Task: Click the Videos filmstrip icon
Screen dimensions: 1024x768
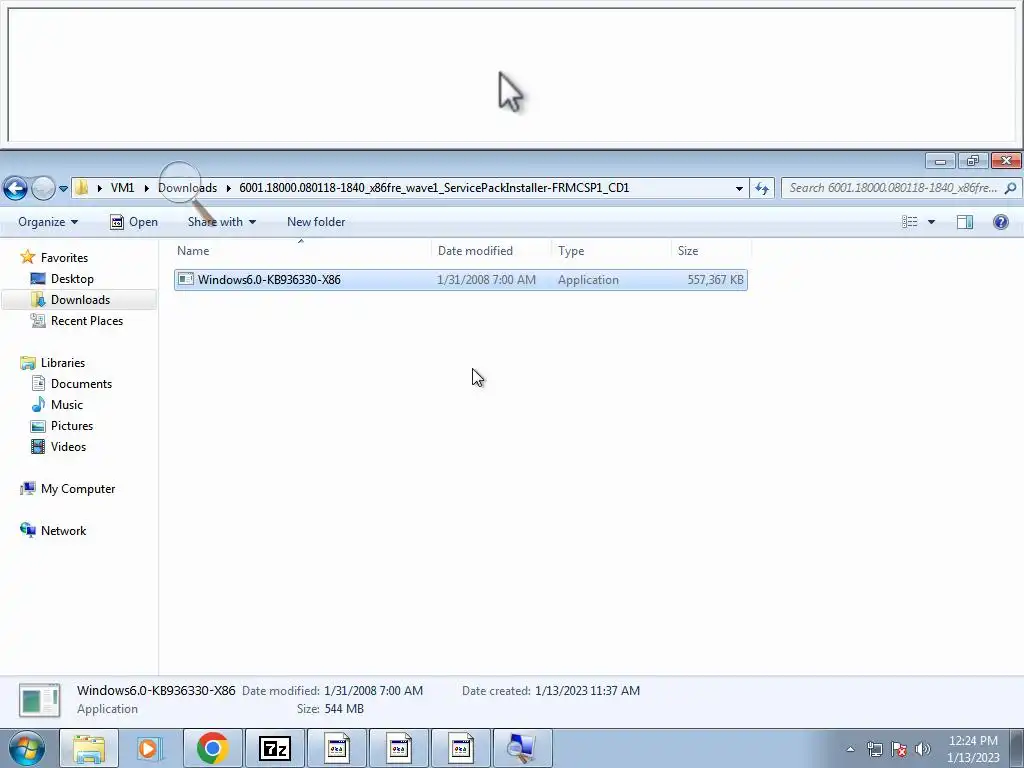Action: tap(39, 447)
